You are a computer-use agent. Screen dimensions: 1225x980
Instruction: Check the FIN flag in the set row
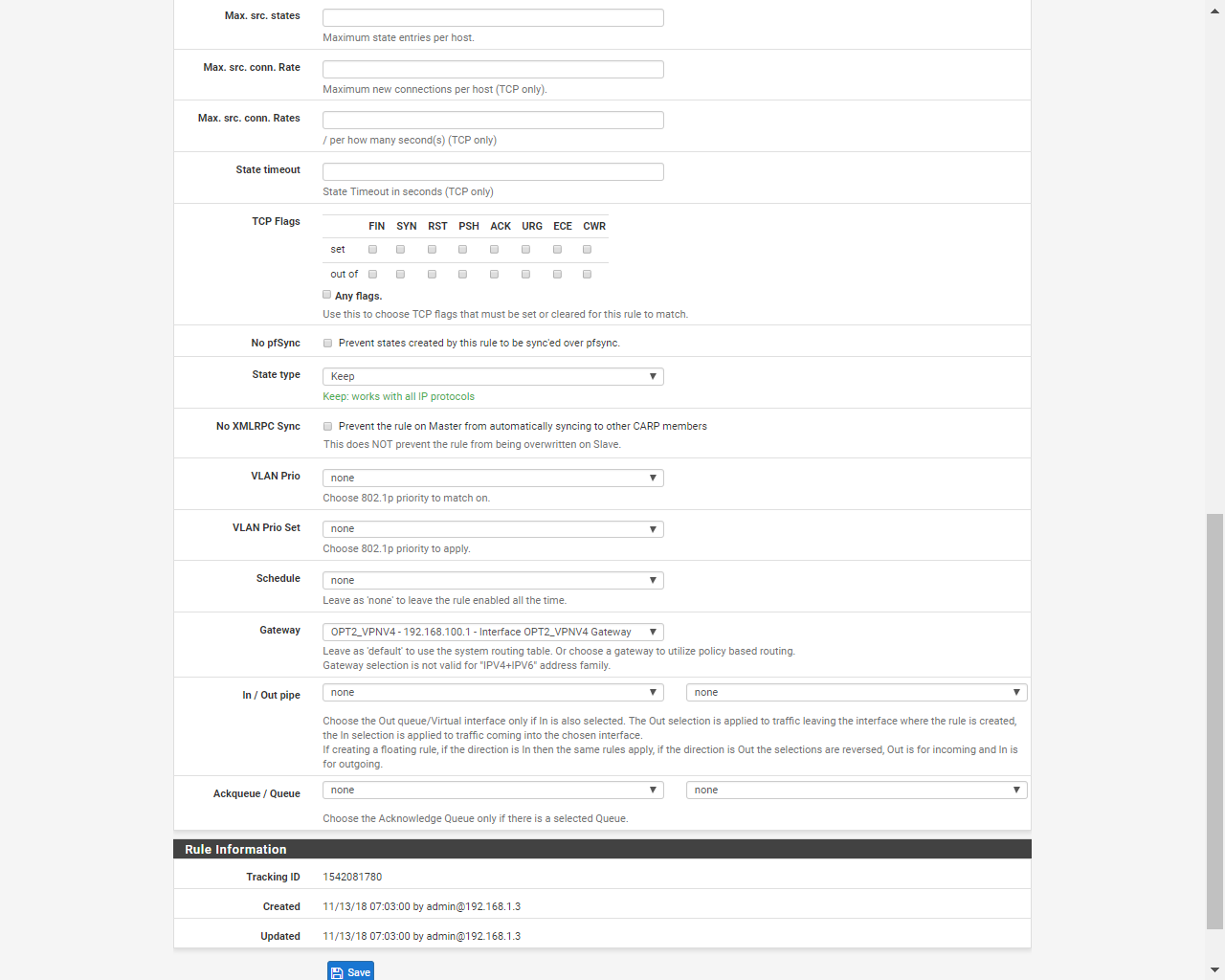pyautogui.click(x=373, y=249)
